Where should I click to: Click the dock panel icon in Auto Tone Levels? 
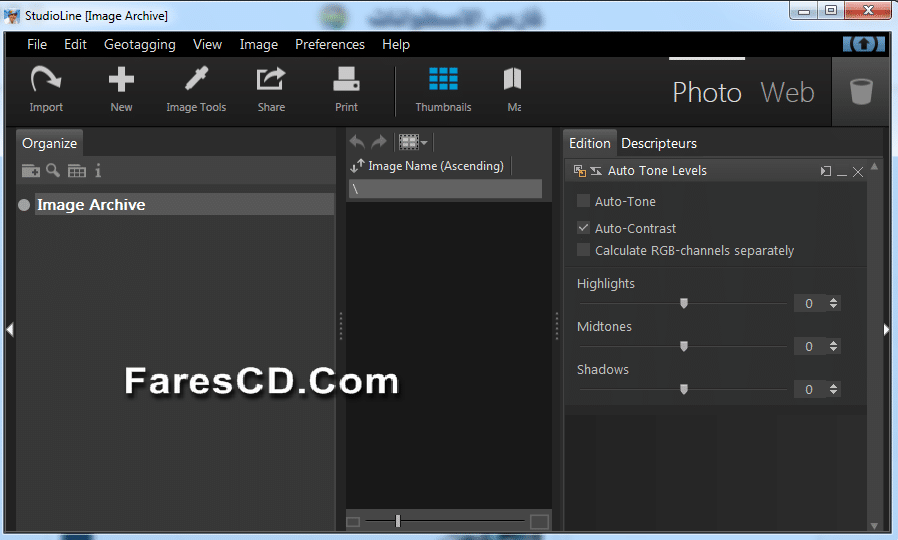point(825,171)
